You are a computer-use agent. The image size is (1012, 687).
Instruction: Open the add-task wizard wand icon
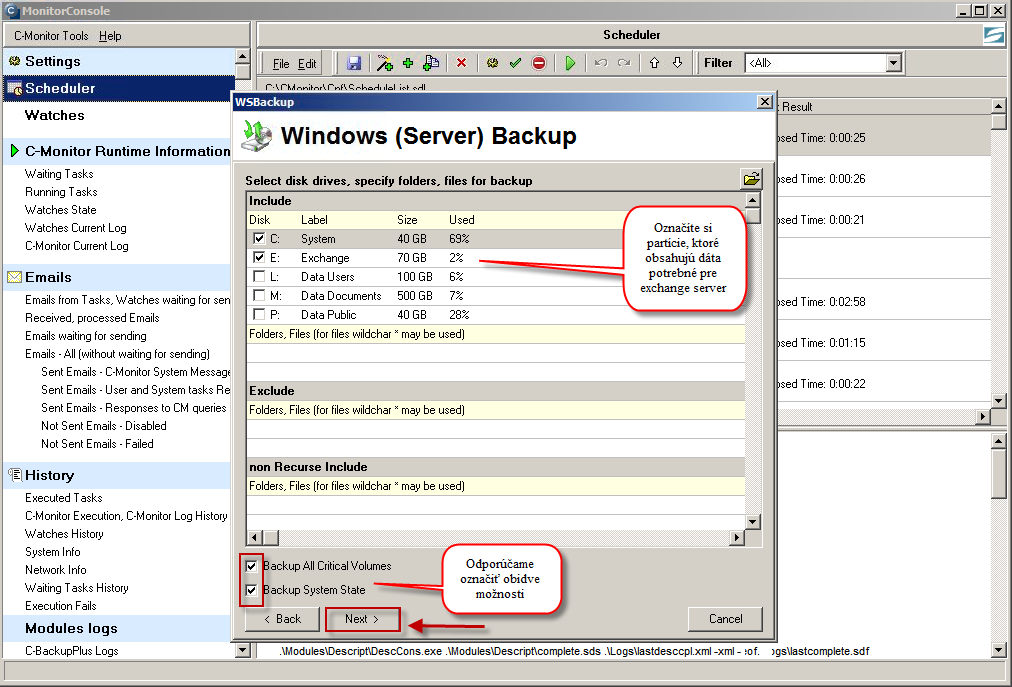tap(385, 63)
